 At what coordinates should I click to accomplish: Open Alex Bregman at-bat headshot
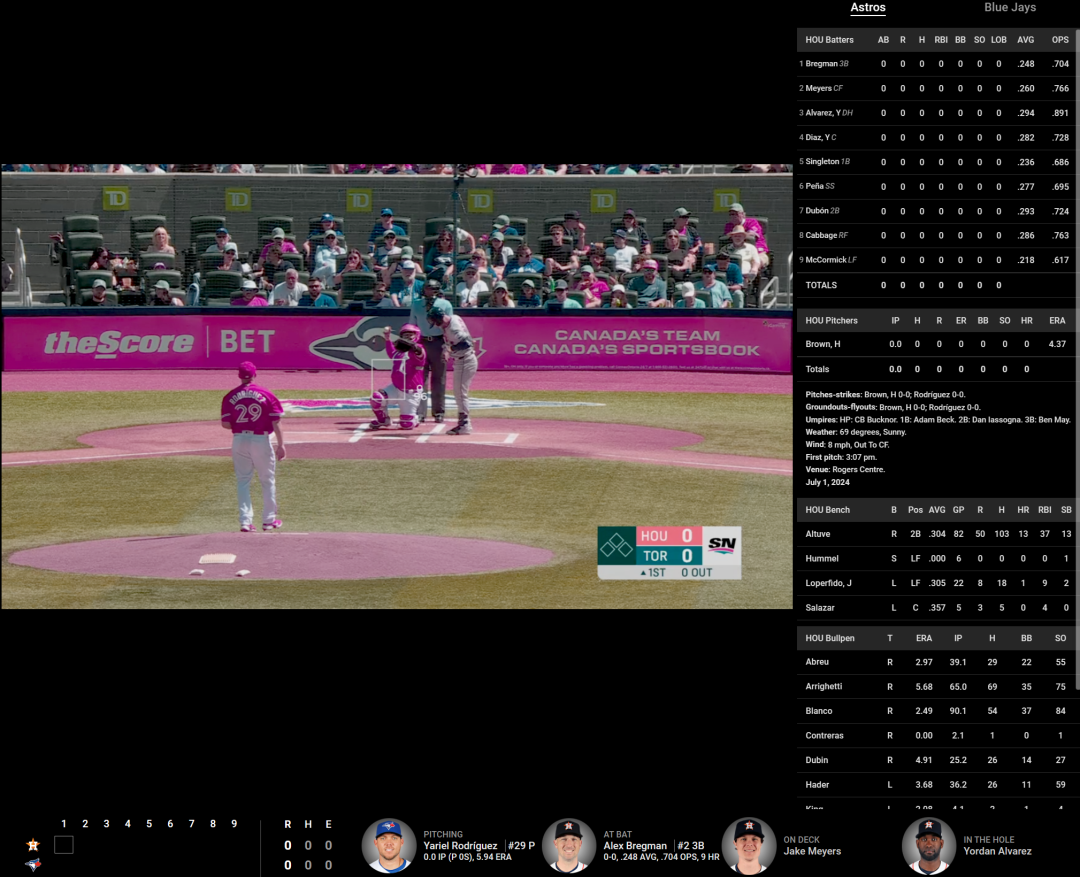click(x=568, y=845)
